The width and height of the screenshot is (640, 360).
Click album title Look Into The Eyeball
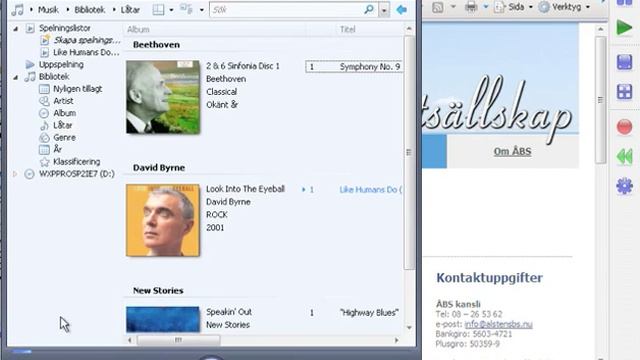[245, 189]
